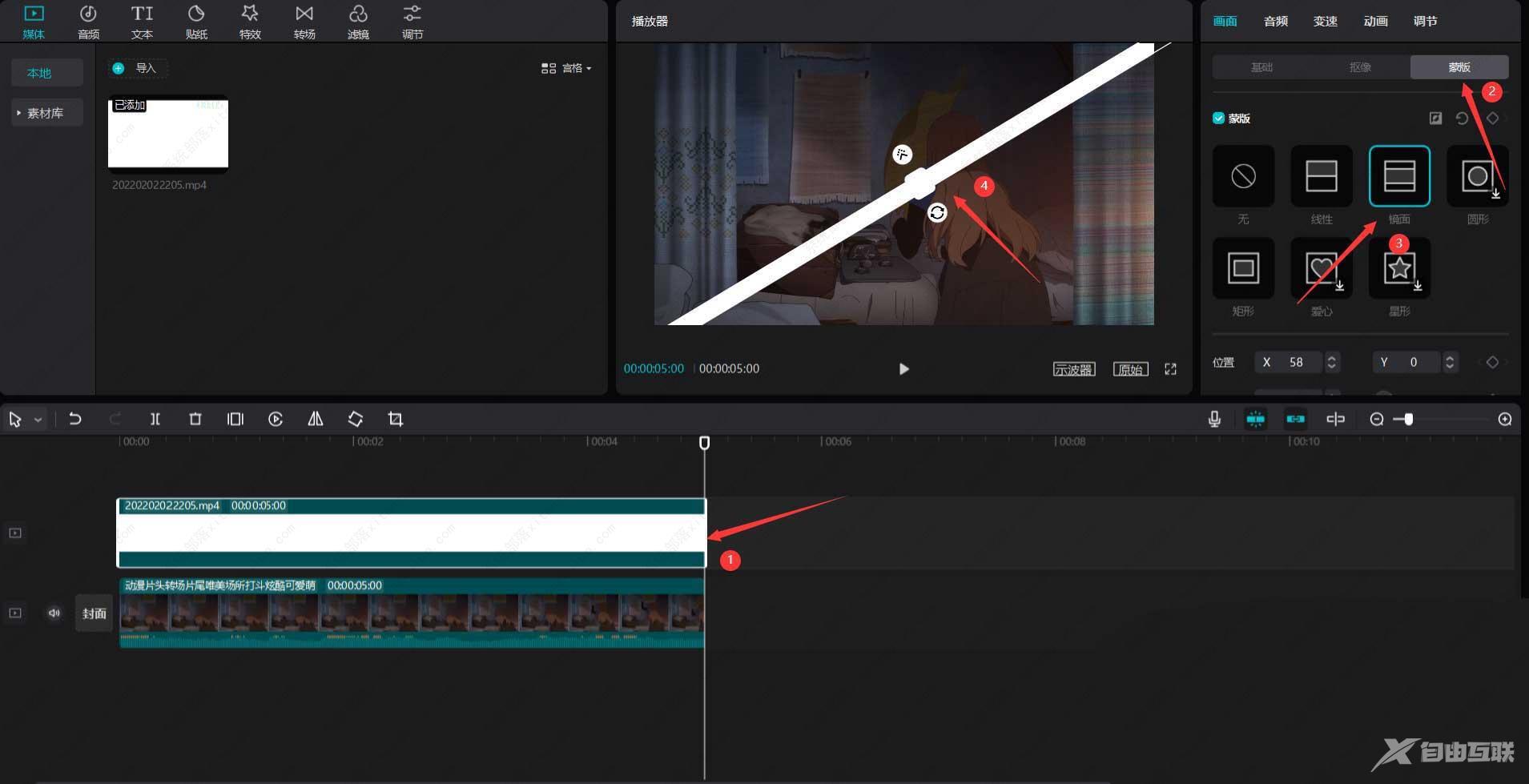Viewport: 1529px width, 784px height.
Task: Open the 滤镜 (Filters) tab
Action: 358,22
